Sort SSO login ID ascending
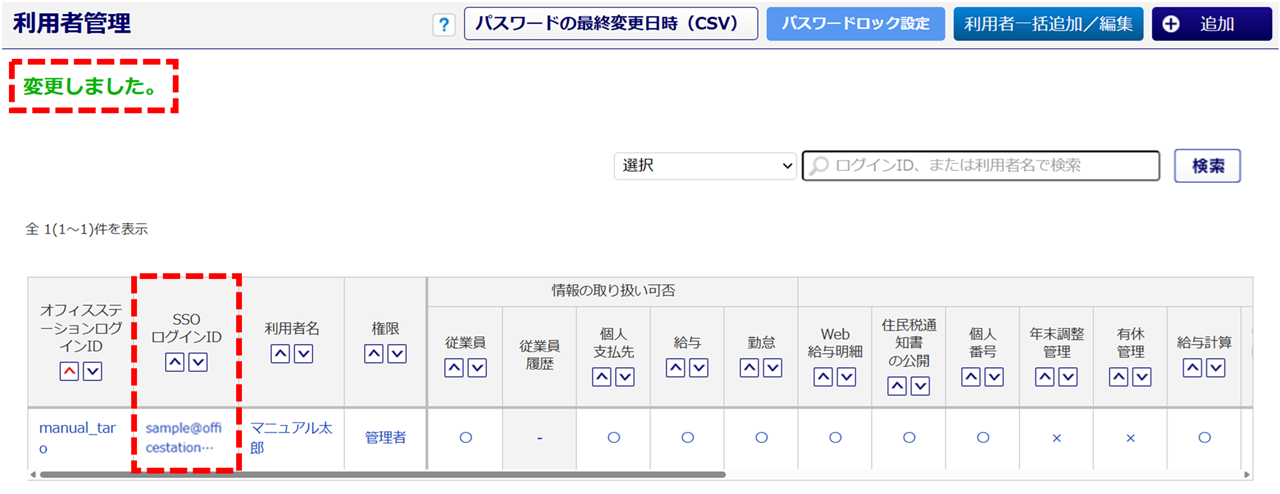The image size is (1280, 494). [175, 361]
